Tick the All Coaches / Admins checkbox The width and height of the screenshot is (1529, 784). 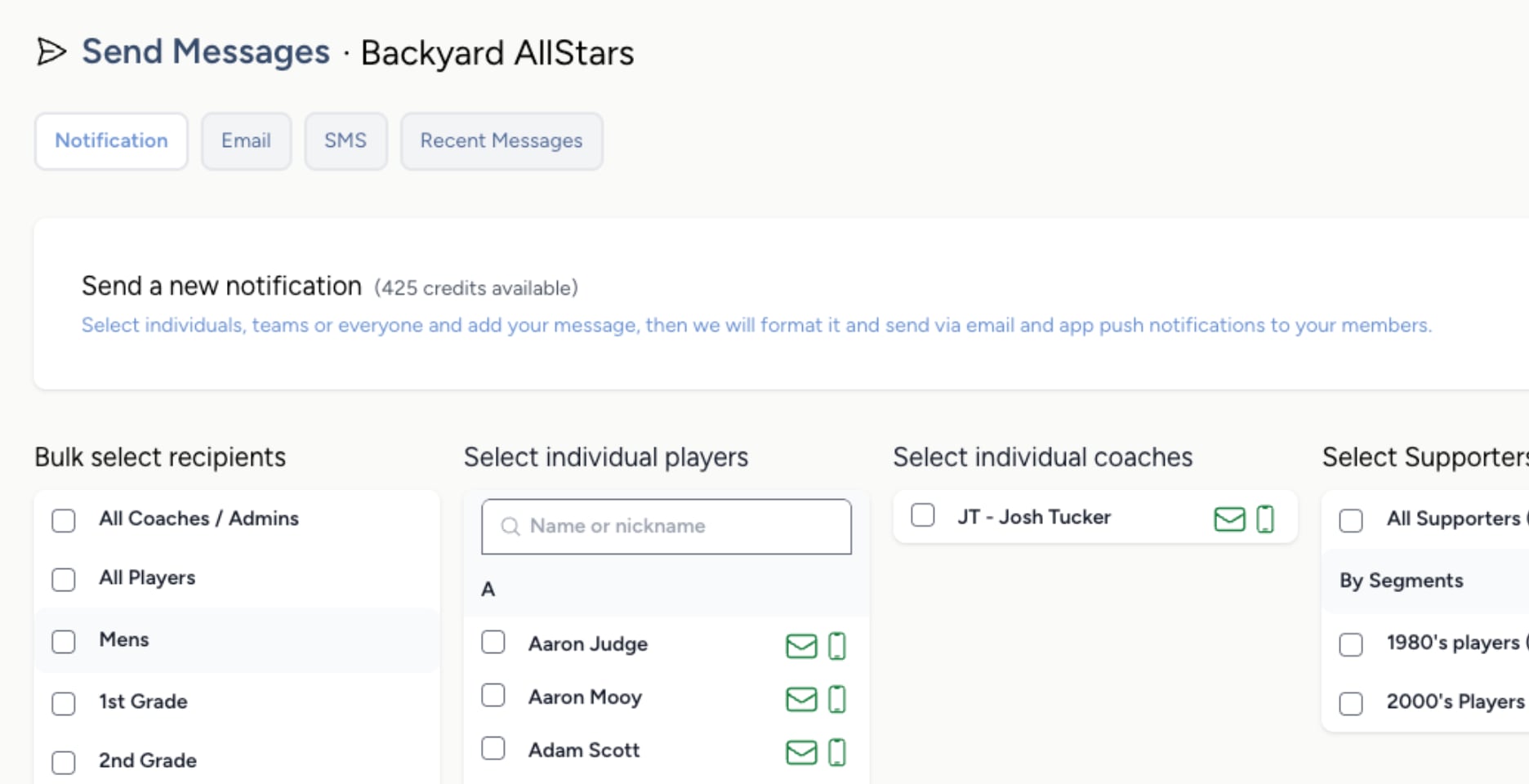pos(64,520)
